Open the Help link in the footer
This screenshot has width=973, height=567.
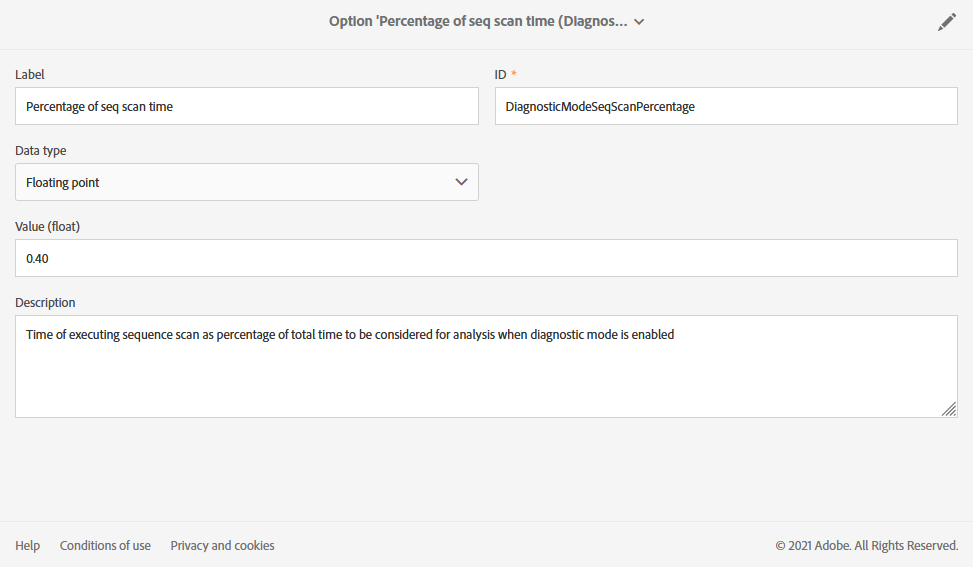(x=28, y=545)
